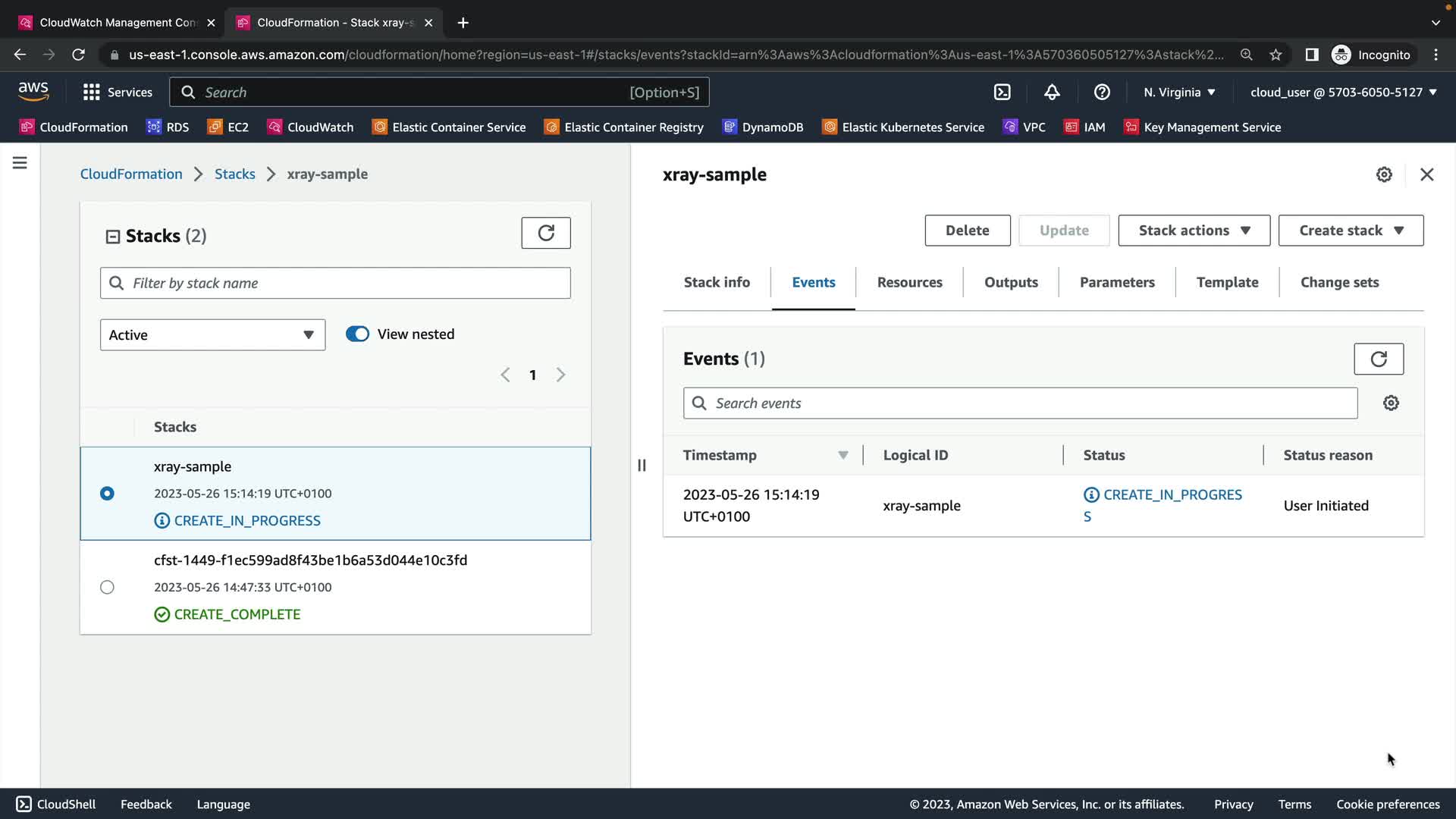Switch to the Resources tab

(909, 282)
